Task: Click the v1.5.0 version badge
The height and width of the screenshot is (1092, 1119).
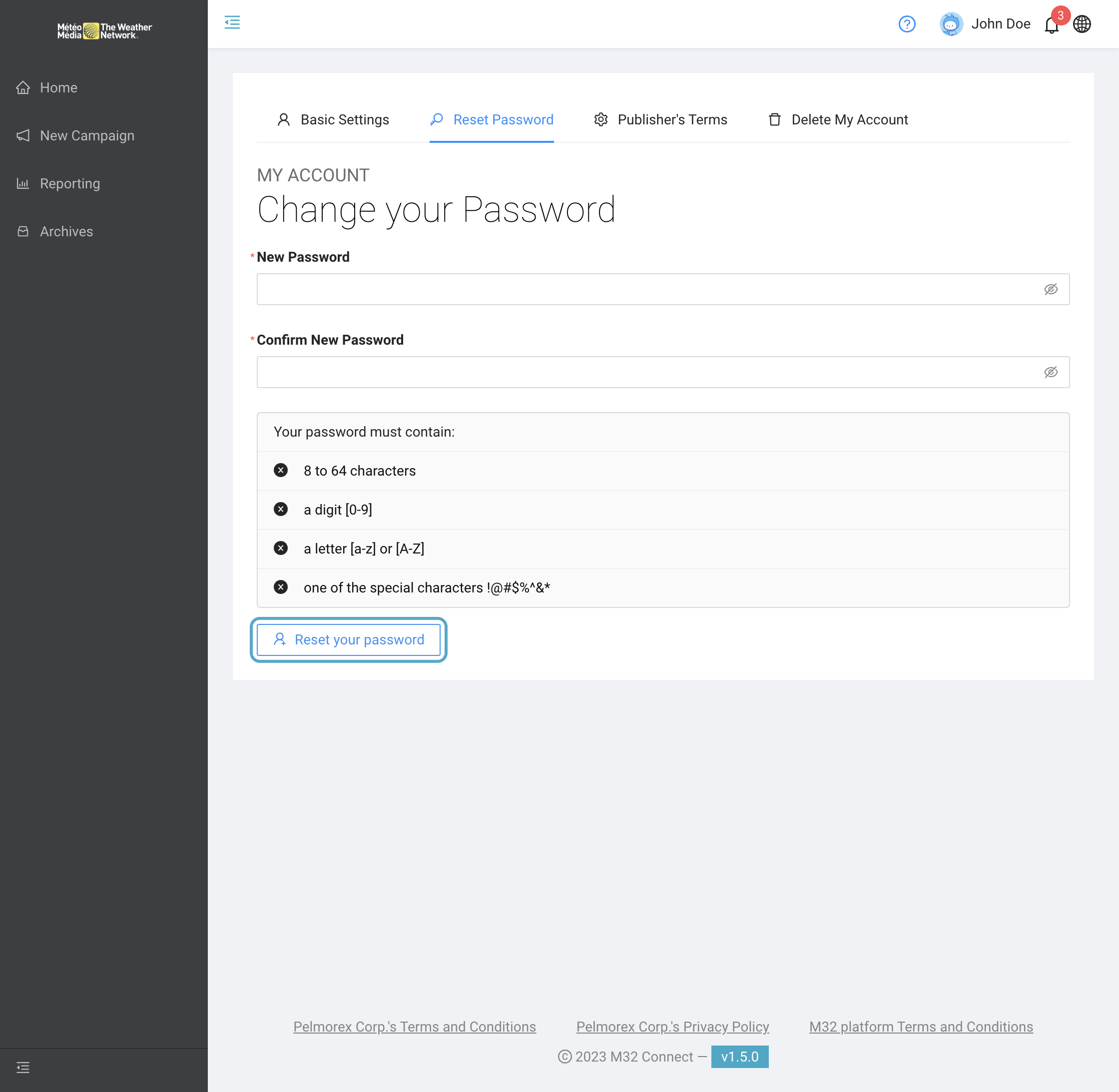Action: coord(740,1057)
